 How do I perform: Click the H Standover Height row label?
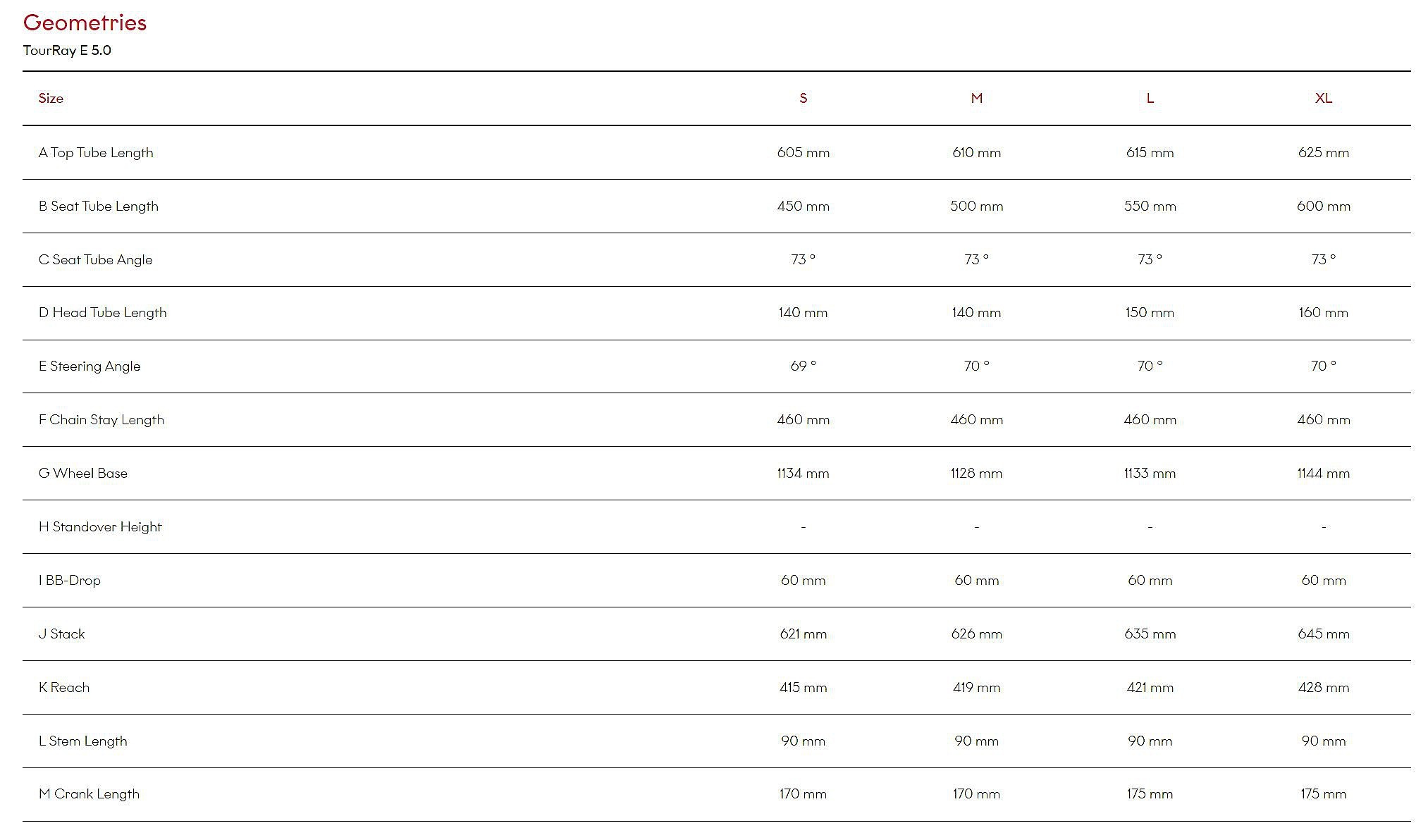tap(100, 526)
